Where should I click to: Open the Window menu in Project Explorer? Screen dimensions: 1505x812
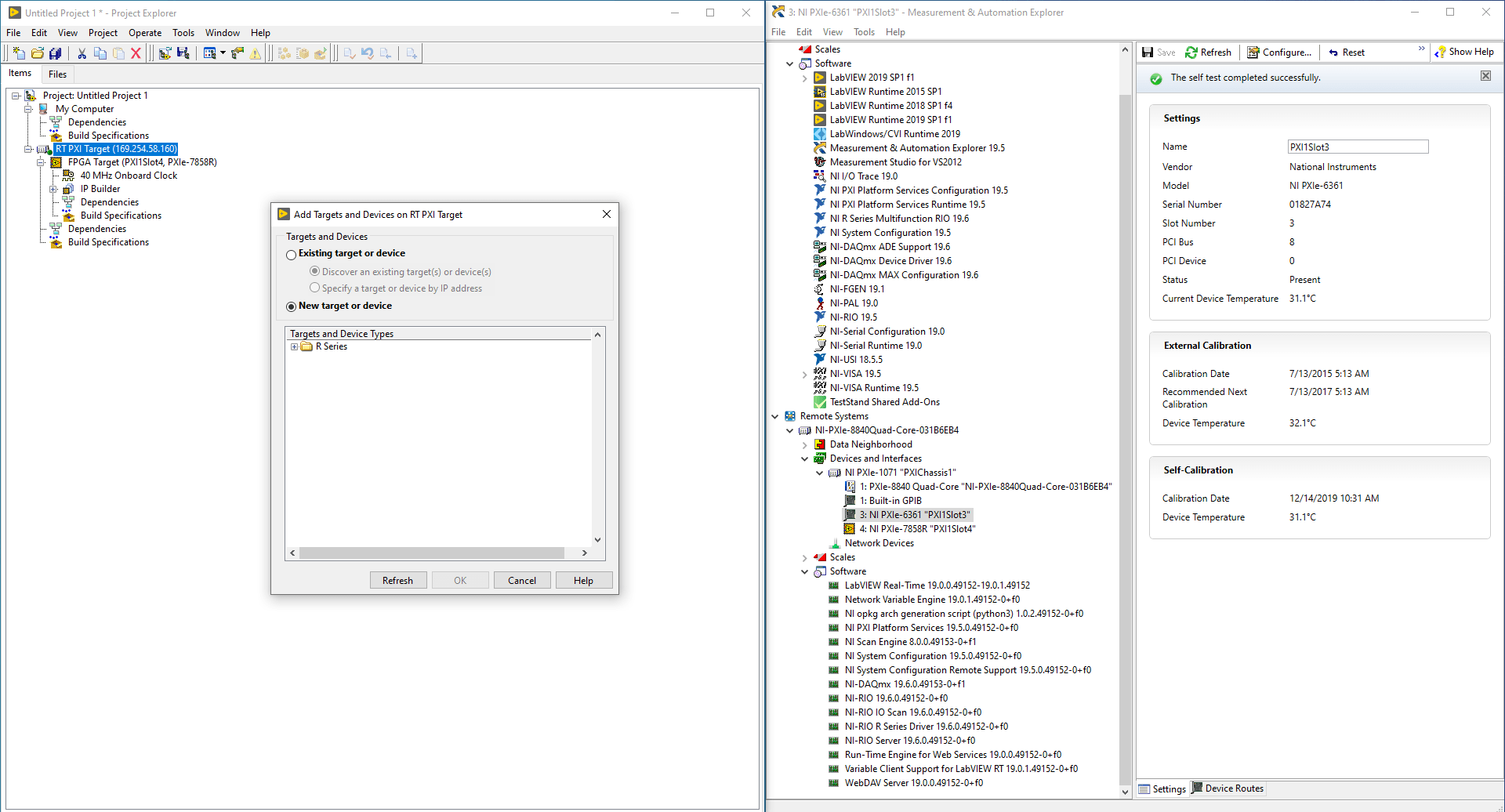pos(223,33)
